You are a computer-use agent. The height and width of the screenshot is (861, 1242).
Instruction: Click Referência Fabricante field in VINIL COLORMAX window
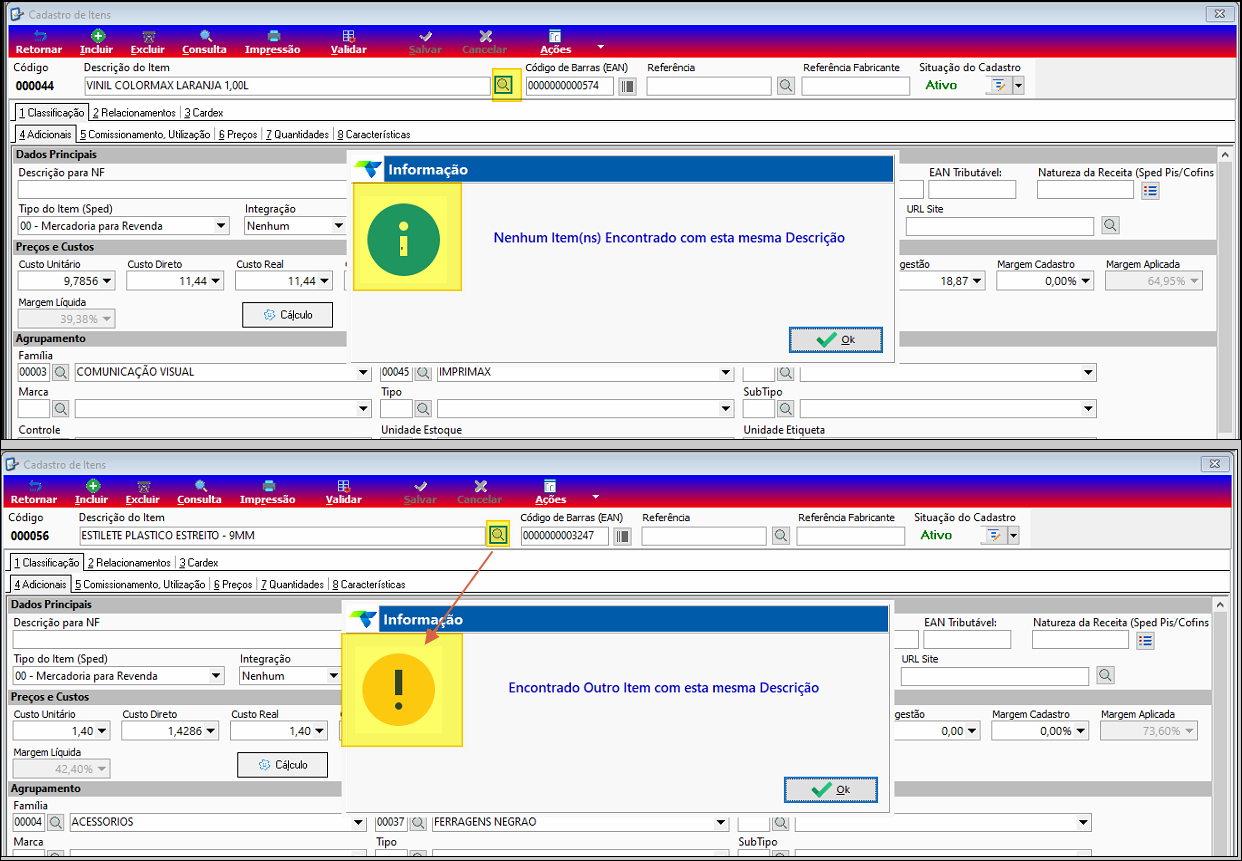tap(855, 86)
